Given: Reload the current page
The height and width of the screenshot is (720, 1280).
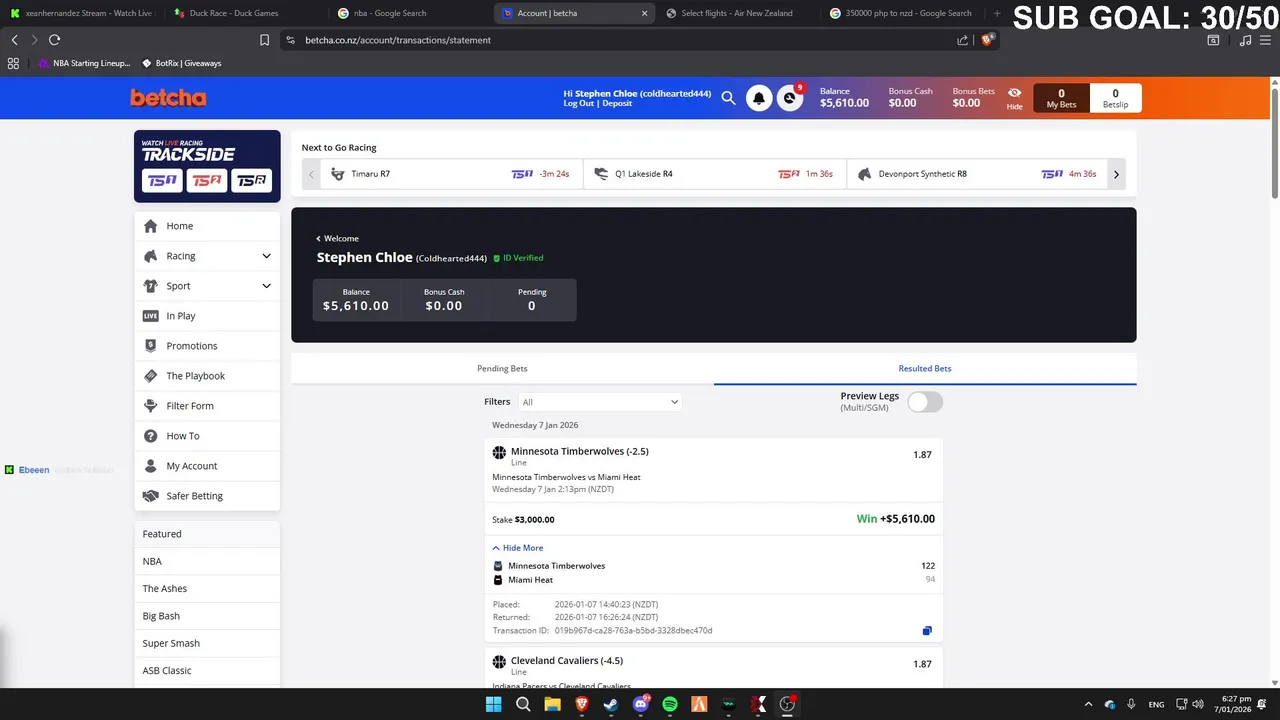Looking at the screenshot, I should [54, 40].
